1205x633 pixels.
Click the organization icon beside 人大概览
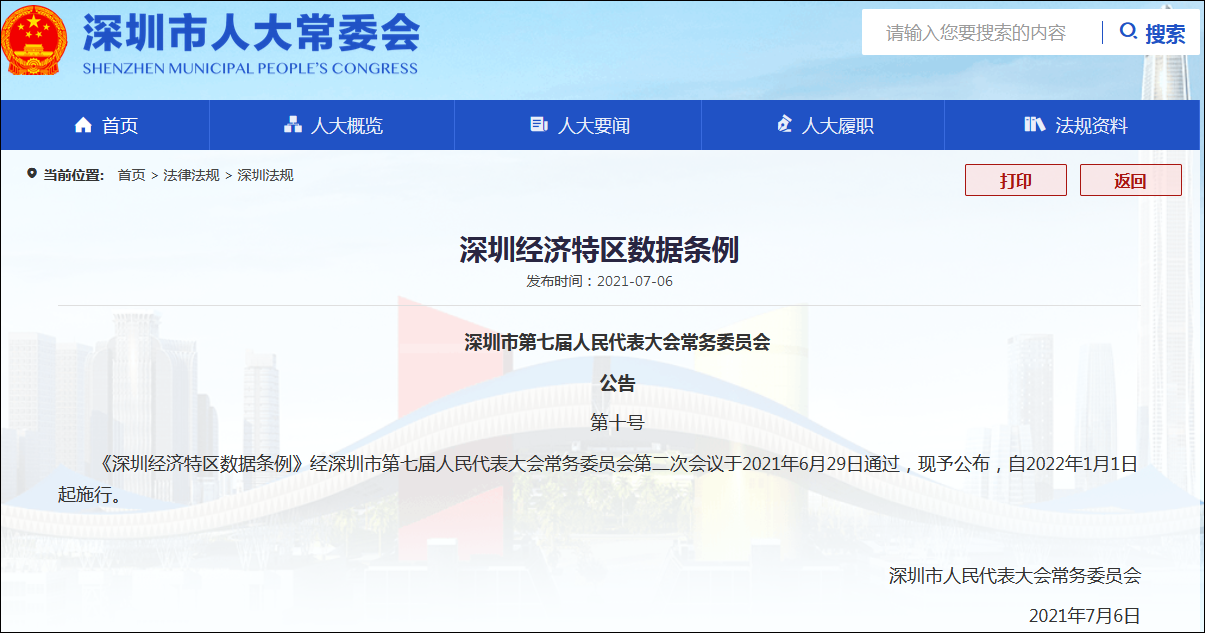[293, 125]
